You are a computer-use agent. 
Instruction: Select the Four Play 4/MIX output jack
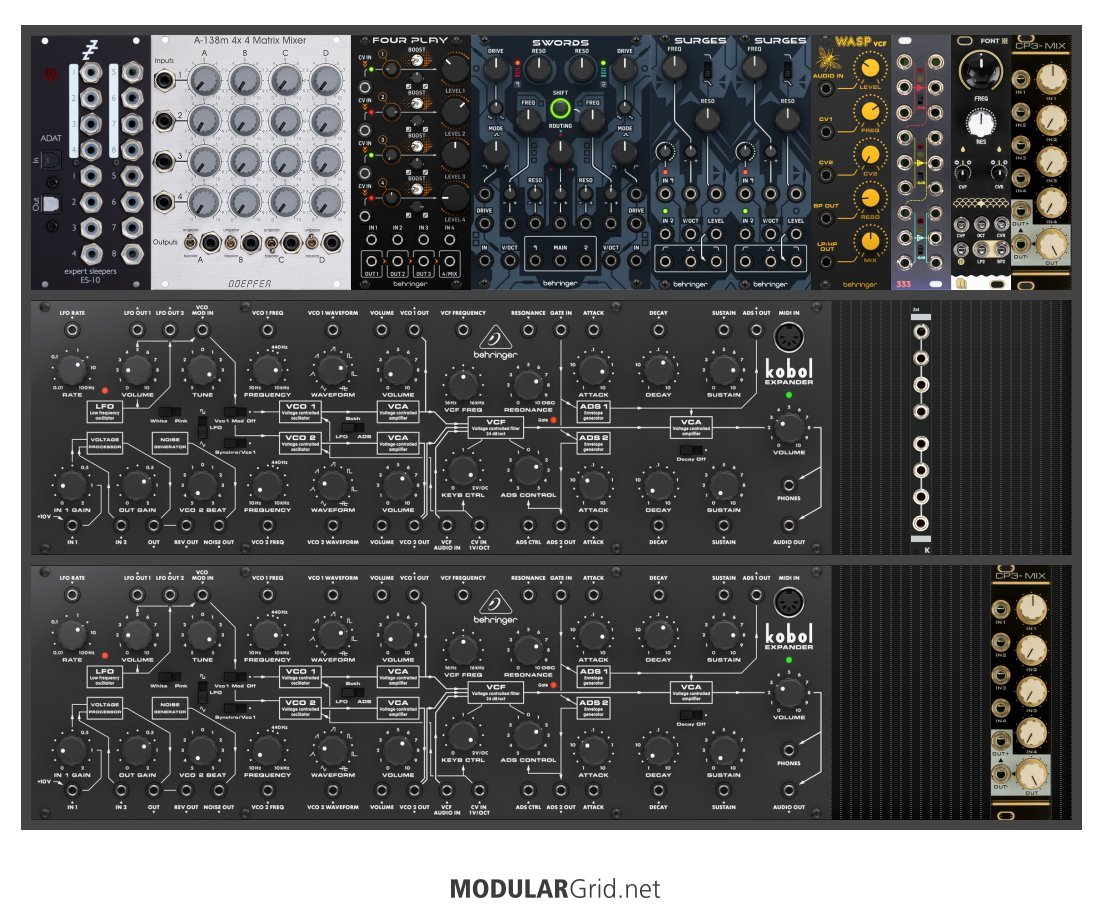click(450, 260)
